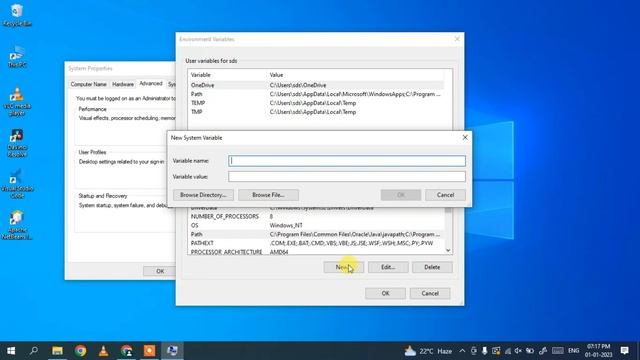Close the Environment Variables window
This screenshot has height=360, width=640.
(457, 39)
